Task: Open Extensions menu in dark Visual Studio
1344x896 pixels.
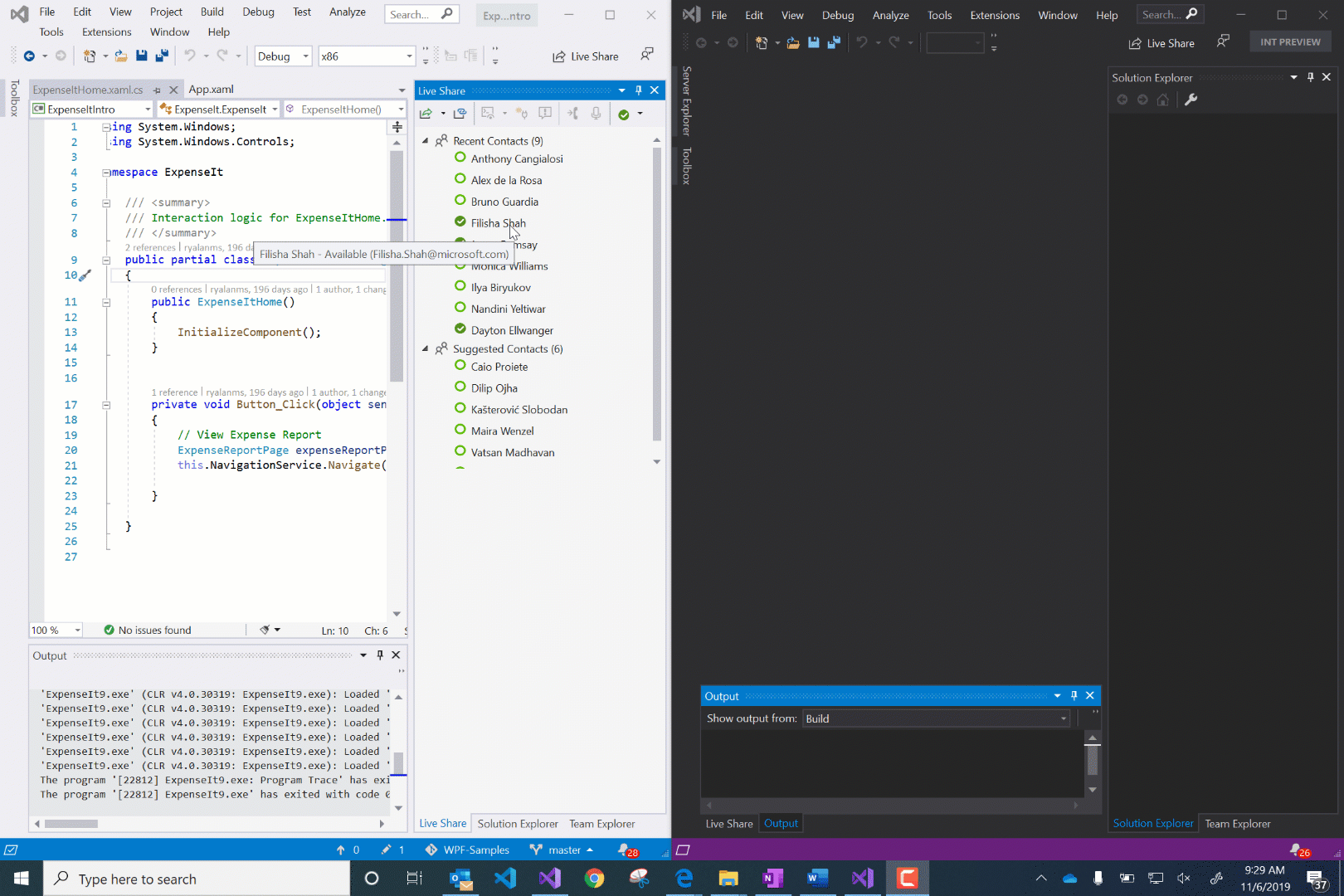Action: point(995,15)
